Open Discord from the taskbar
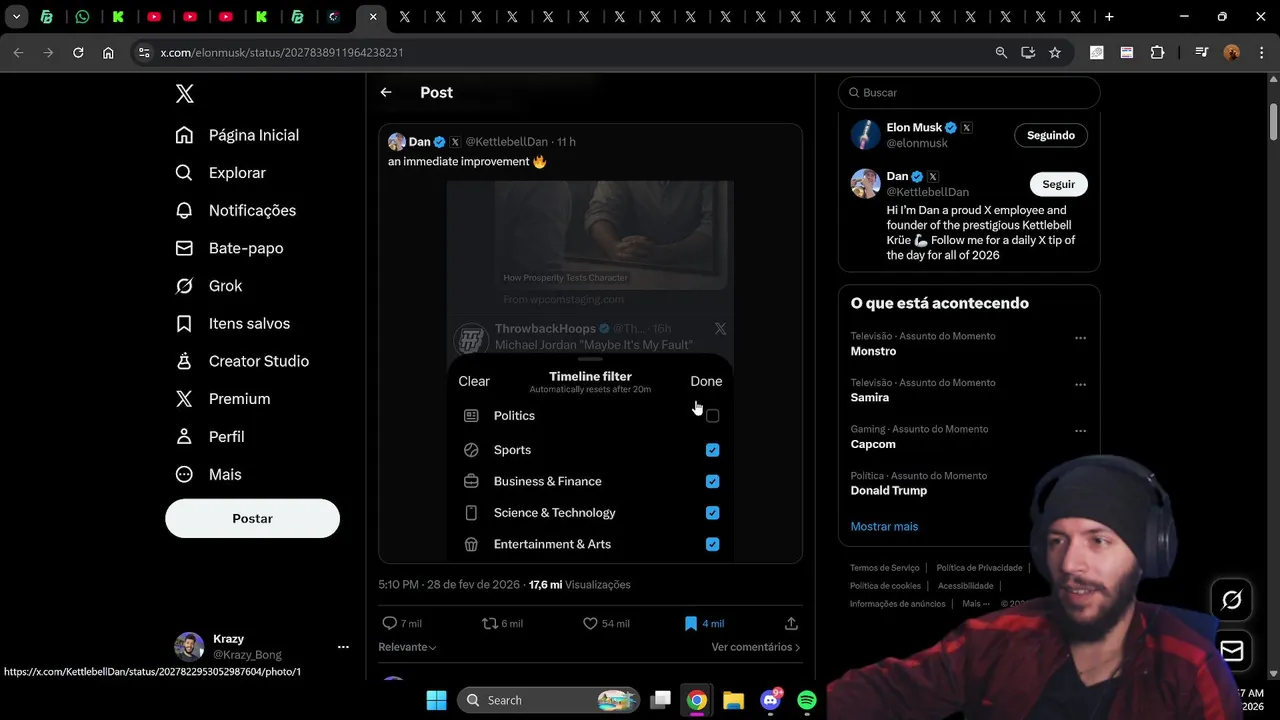Viewport: 1280px width, 720px height. coord(770,700)
